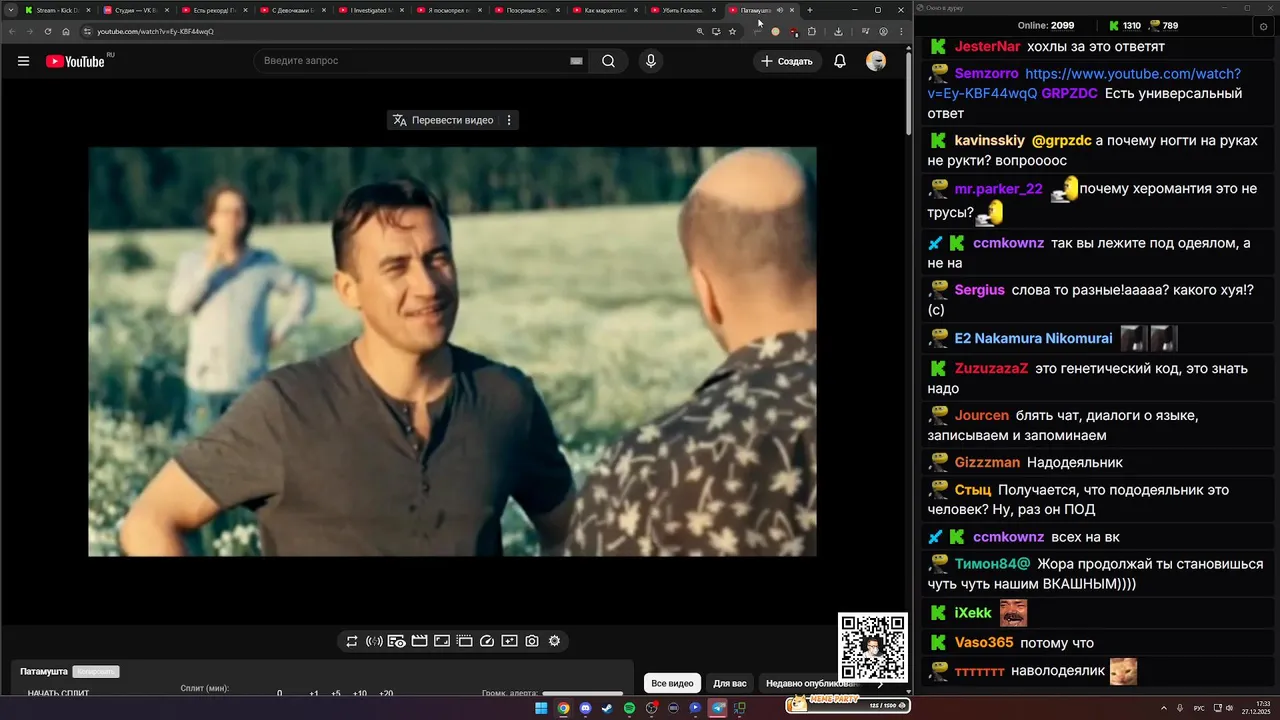Mute the Патамушта tab via speaker icon
Screen dimensions: 1280x720
point(780,10)
